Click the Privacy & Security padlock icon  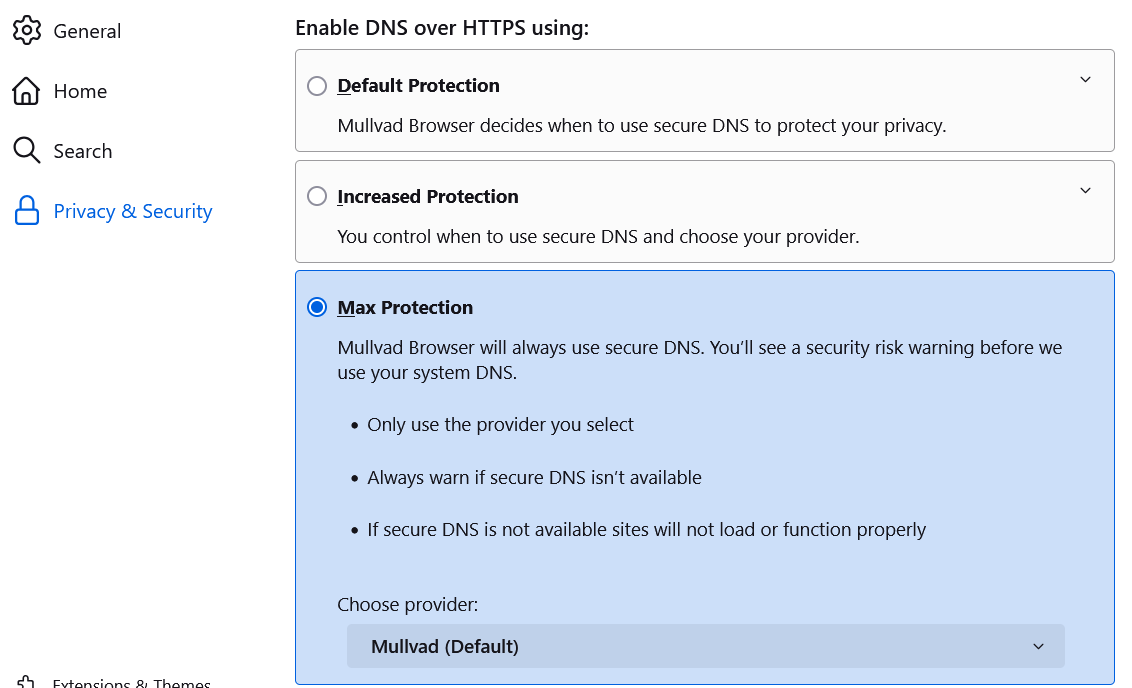point(26,211)
